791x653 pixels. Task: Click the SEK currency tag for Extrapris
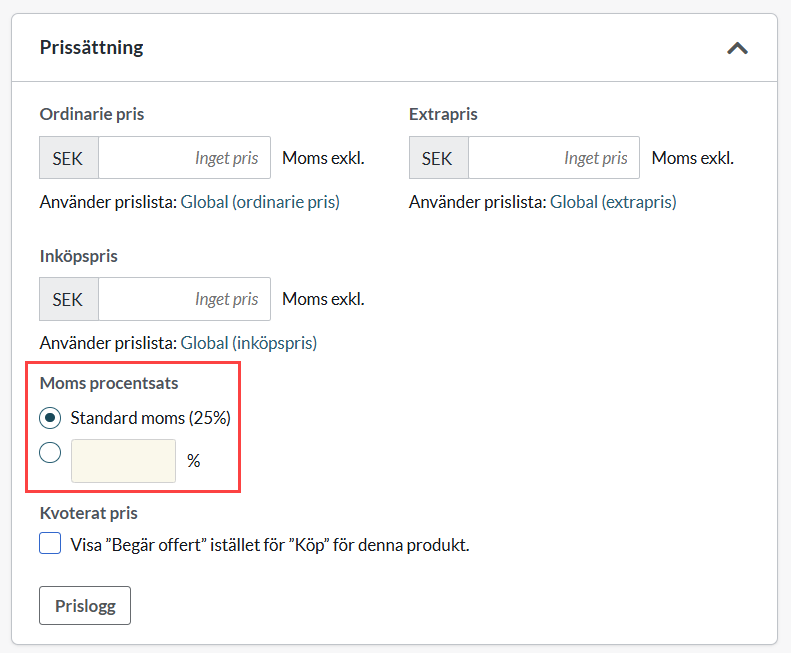coord(438,158)
